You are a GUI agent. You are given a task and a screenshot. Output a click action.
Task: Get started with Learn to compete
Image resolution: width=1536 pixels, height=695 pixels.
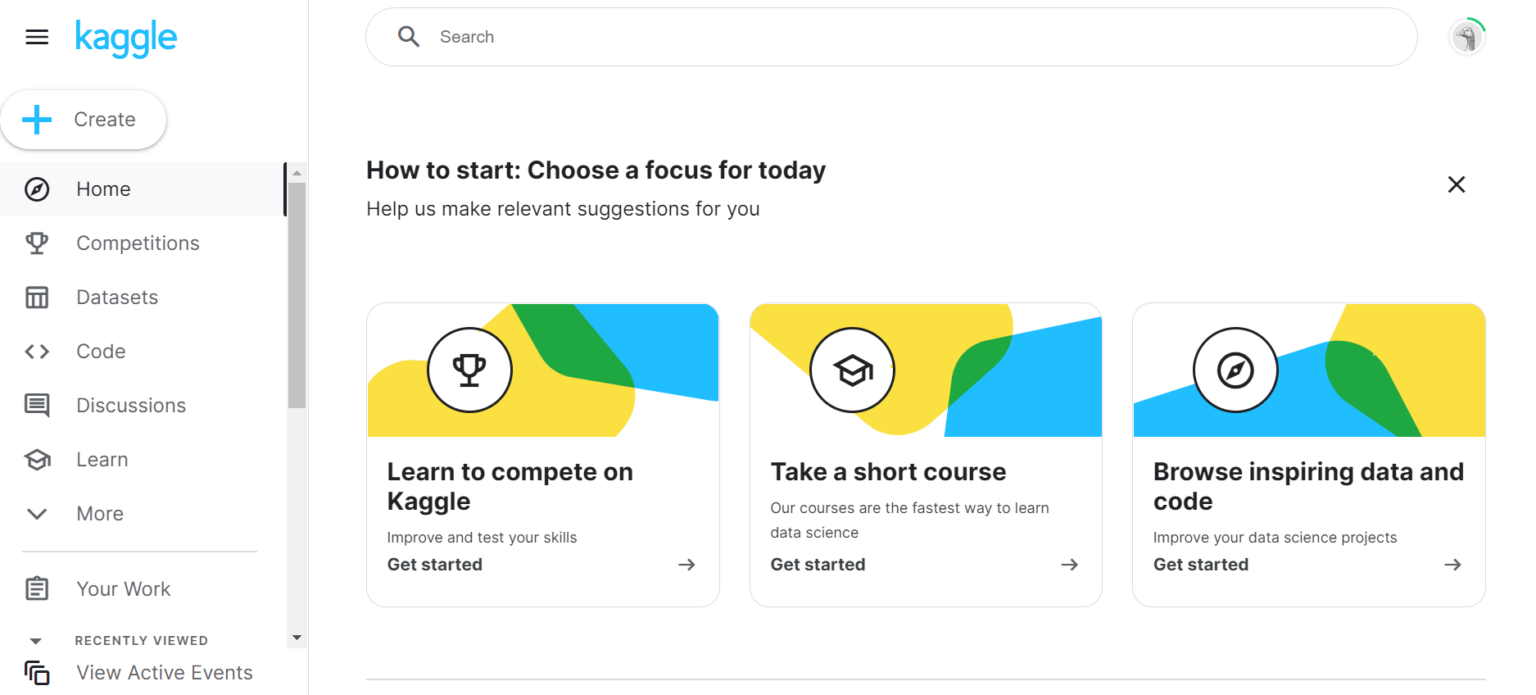click(x=435, y=565)
